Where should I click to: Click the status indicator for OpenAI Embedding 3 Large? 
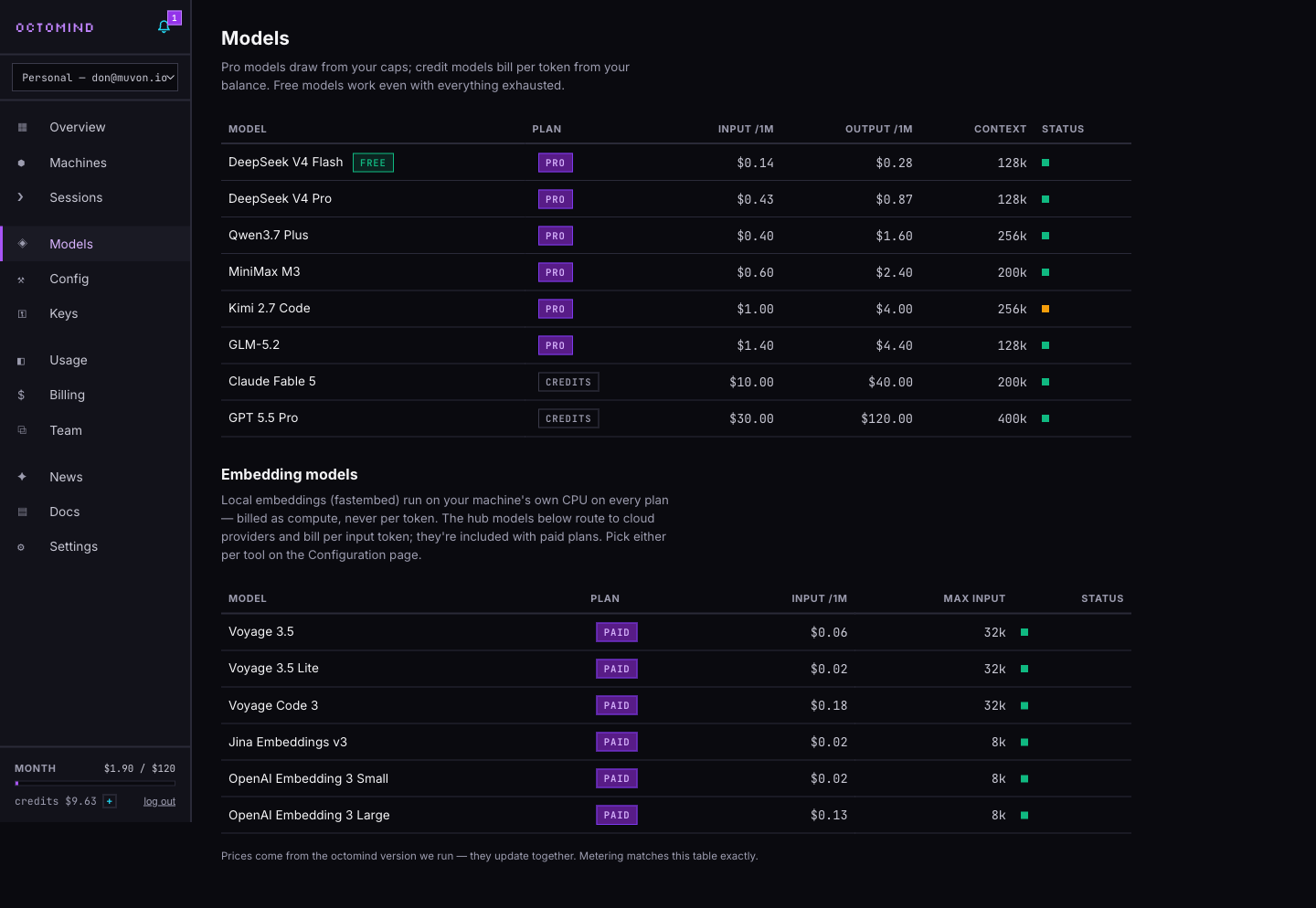click(1024, 815)
